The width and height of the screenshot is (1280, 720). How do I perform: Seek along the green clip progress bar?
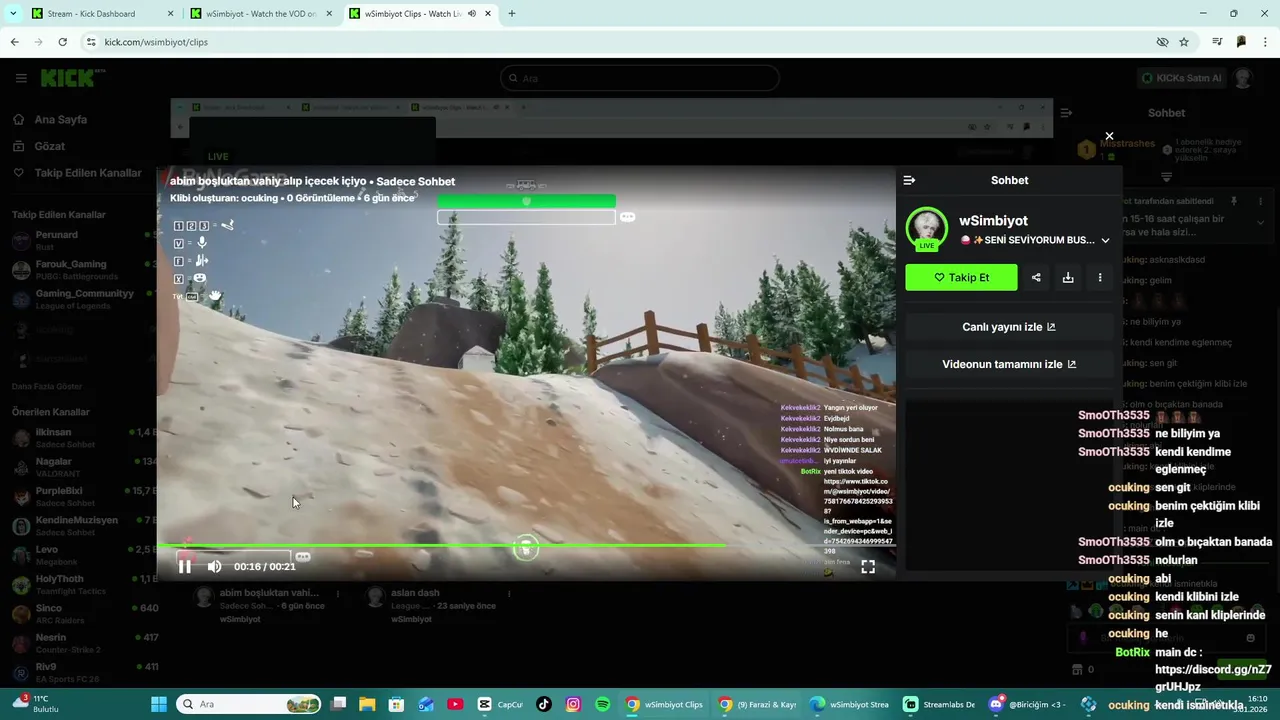click(x=526, y=545)
